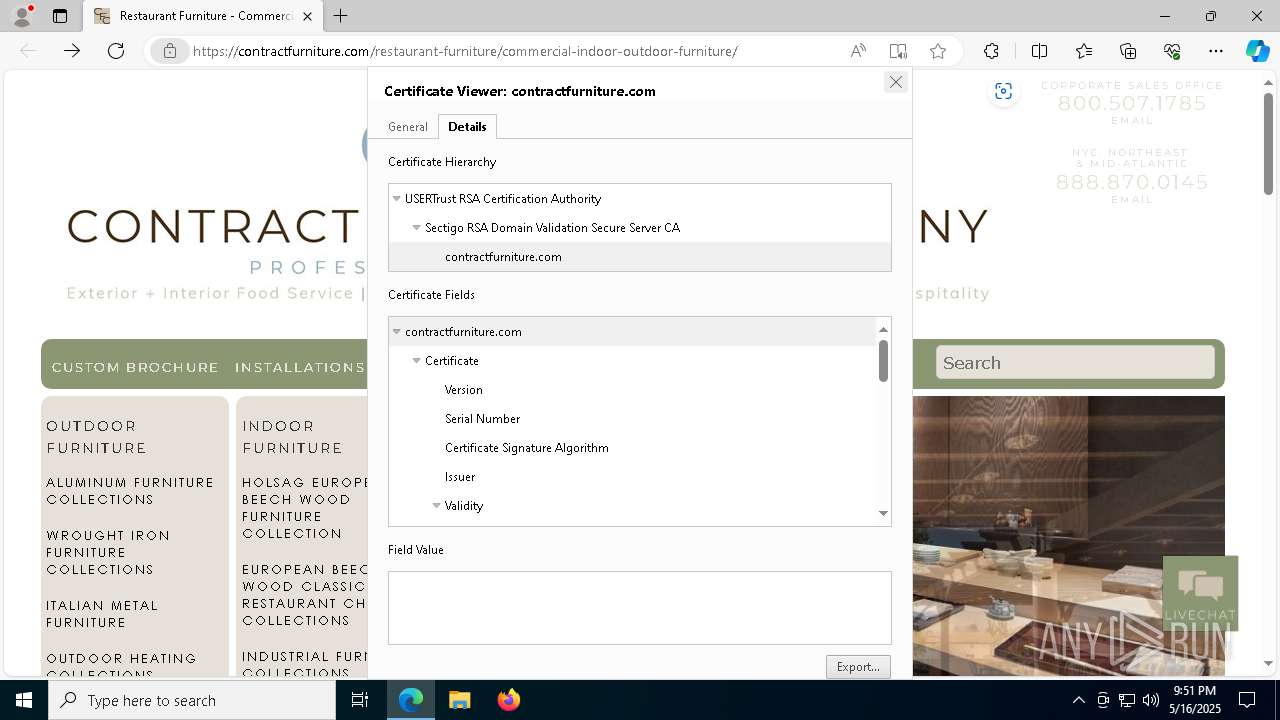Open the tab actions menu icon
Screen dimensions: 1280x720
[60, 16]
